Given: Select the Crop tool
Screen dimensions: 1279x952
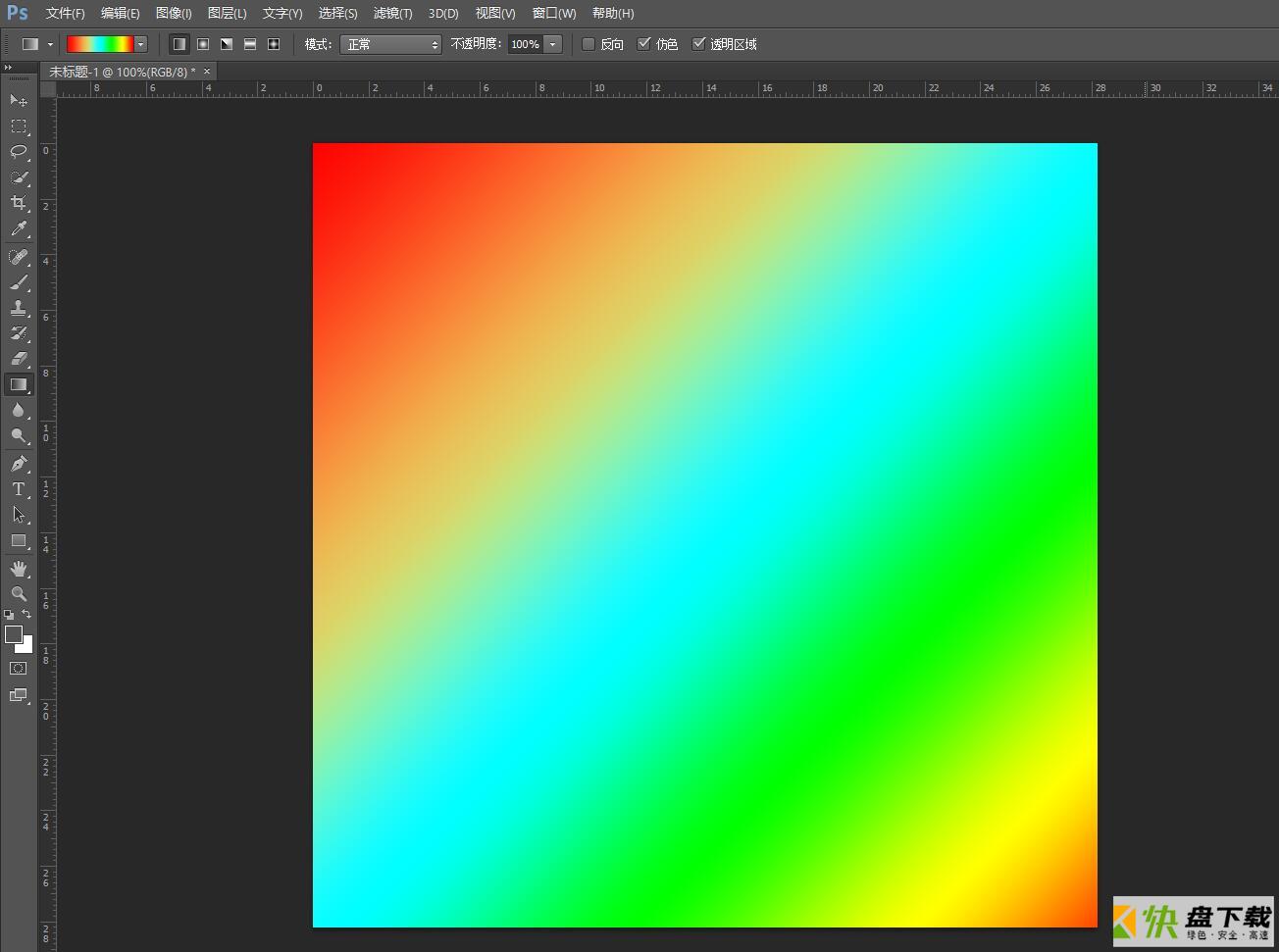Looking at the screenshot, I should pyautogui.click(x=19, y=203).
